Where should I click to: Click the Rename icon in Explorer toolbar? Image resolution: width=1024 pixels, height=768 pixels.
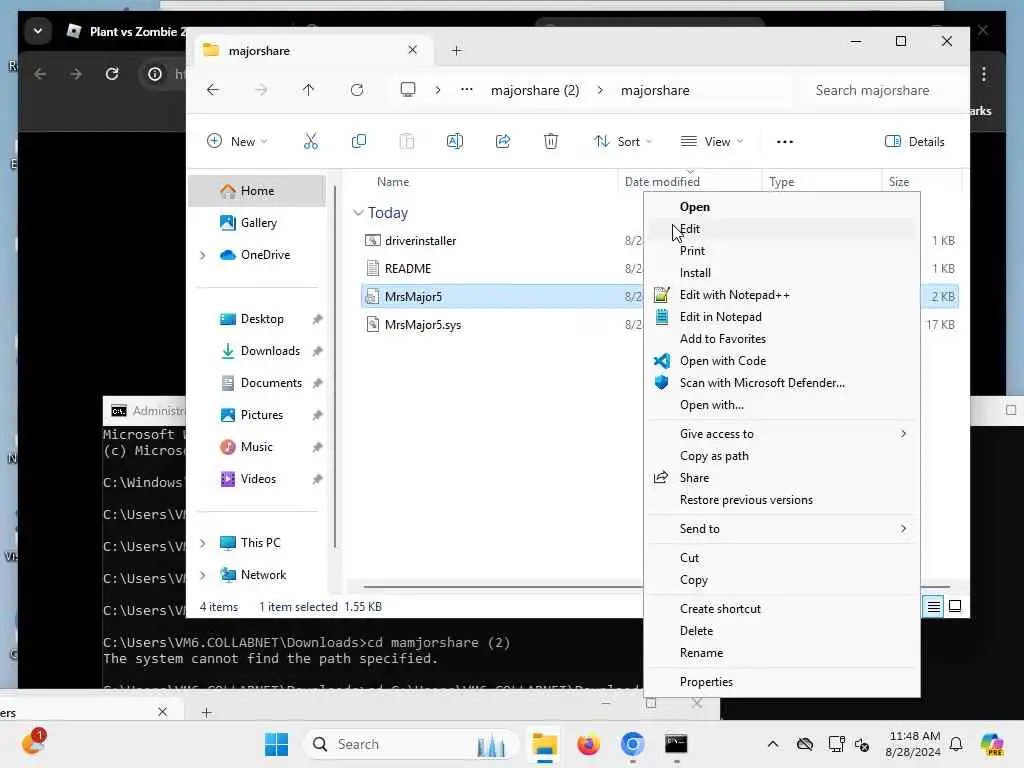coord(455,141)
